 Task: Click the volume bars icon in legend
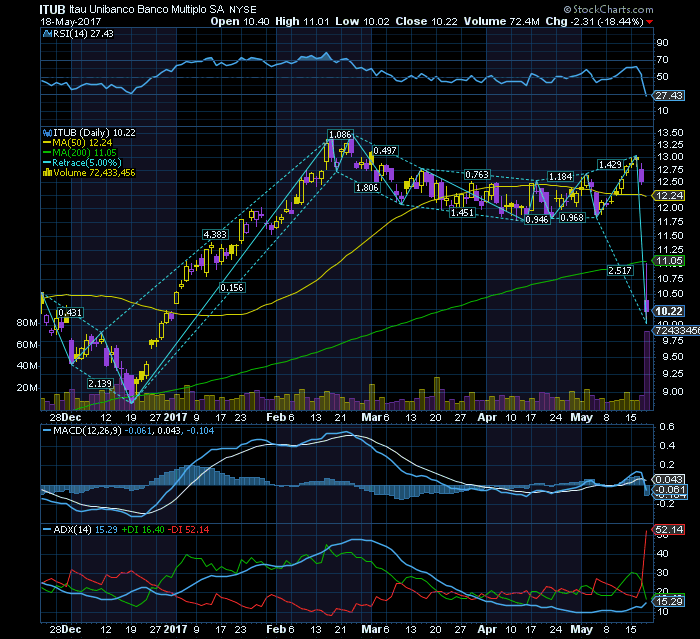point(47,173)
